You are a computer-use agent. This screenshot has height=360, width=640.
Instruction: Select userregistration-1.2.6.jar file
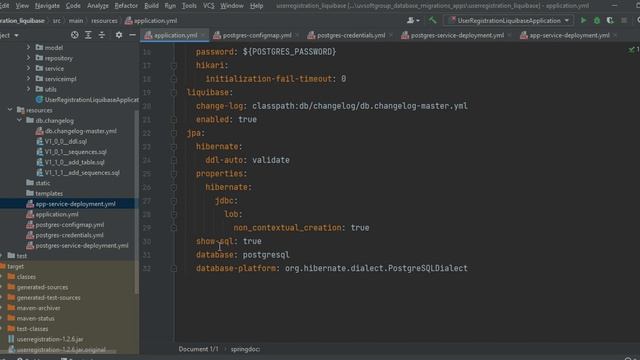[45, 339]
